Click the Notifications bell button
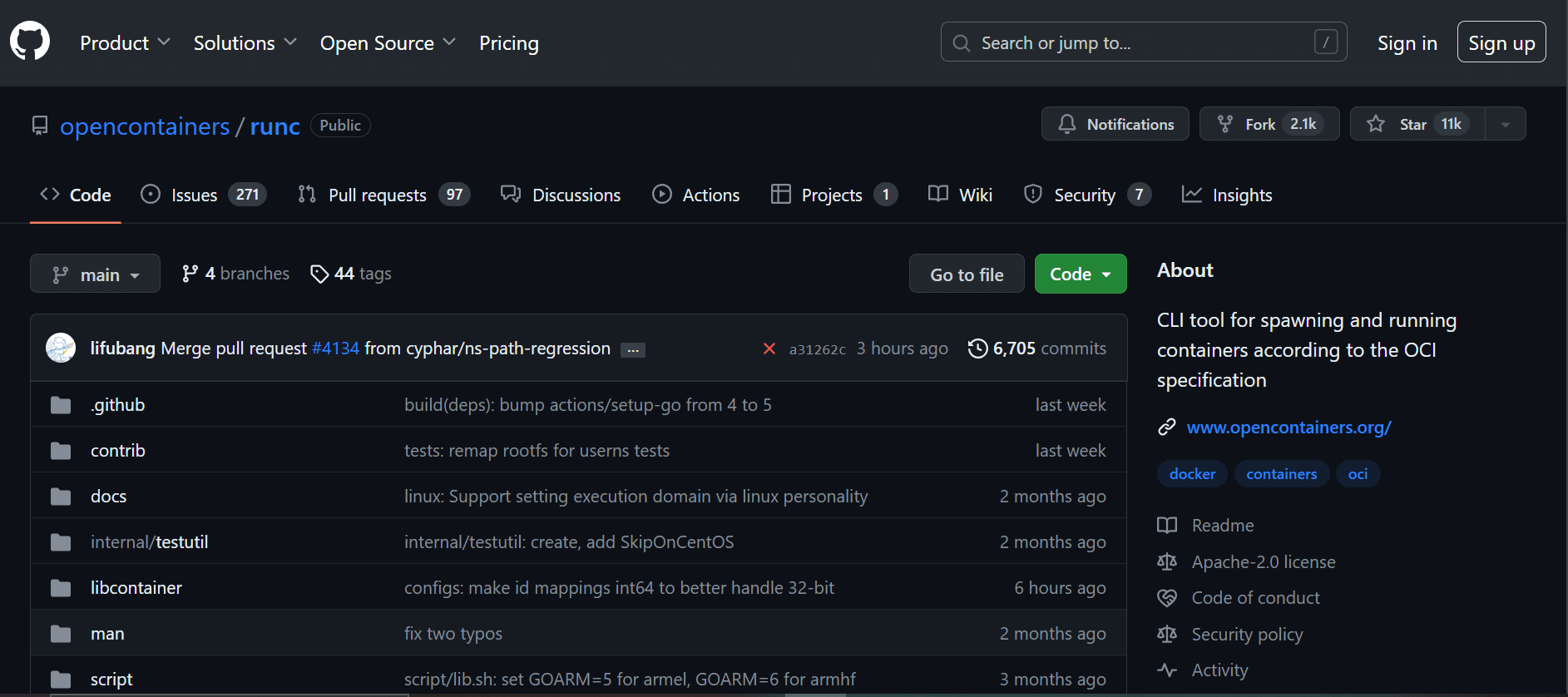This screenshot has width=1568, height=697. (1115, 124)
